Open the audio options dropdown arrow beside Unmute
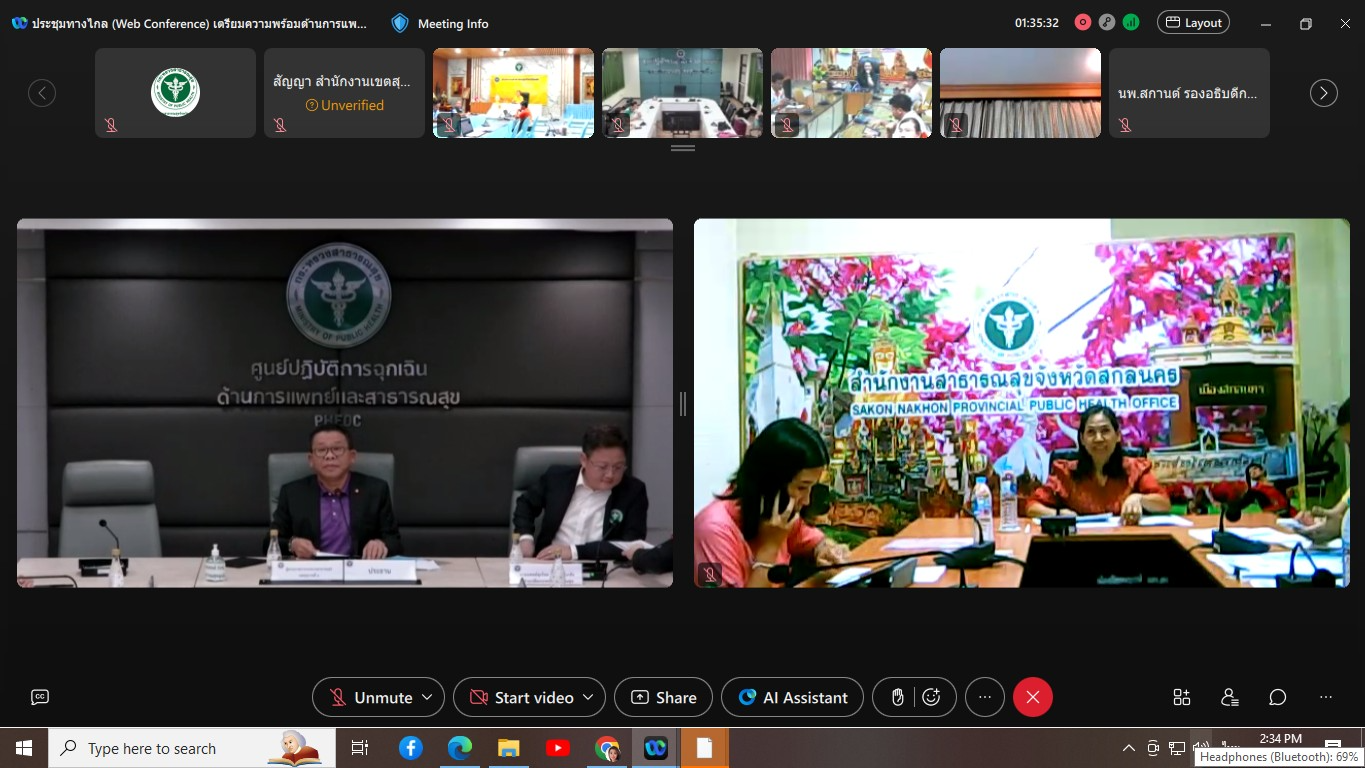Screen dimensions: 1365x768 click(428, 697)
